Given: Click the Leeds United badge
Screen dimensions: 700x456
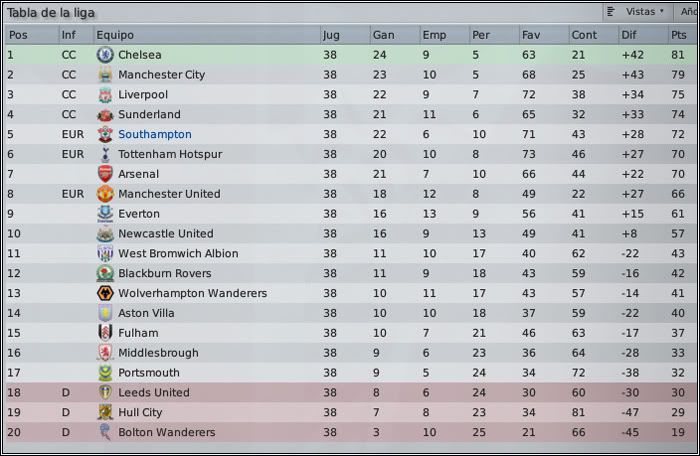Looking at the screenshot, I should [105, 393].
